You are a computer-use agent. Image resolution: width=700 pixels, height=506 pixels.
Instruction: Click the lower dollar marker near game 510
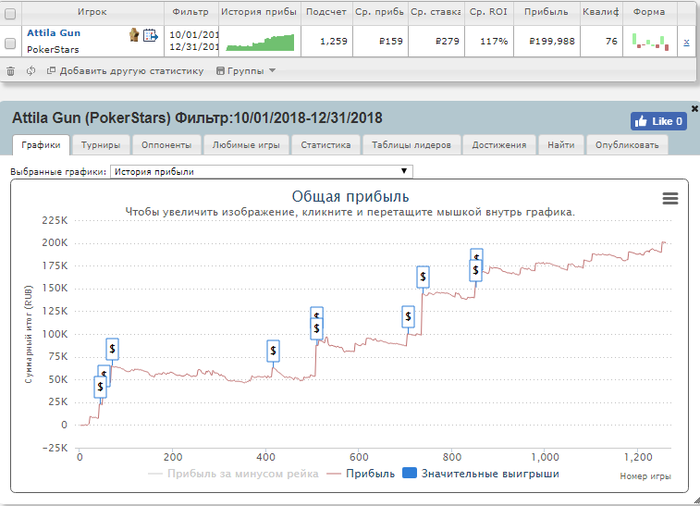pyautogui.click(x=317, y=329)
